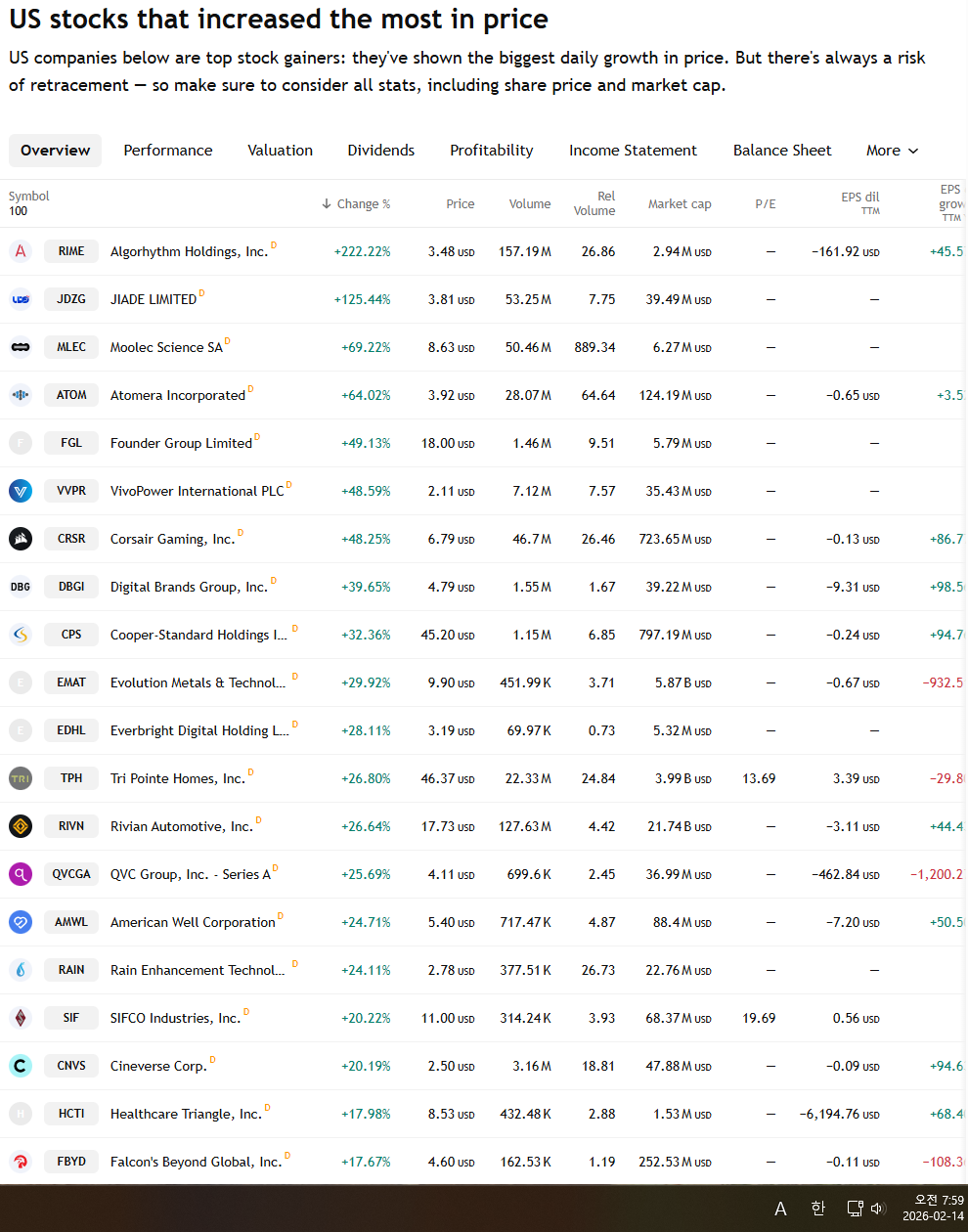
Task: Click the JIADE LIMITED logo icon
Action: [x=21, y=299]
